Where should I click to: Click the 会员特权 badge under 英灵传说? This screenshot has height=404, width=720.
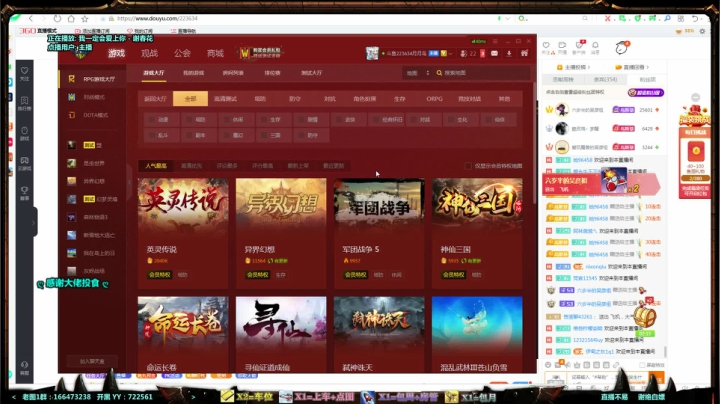pos(160,275)
